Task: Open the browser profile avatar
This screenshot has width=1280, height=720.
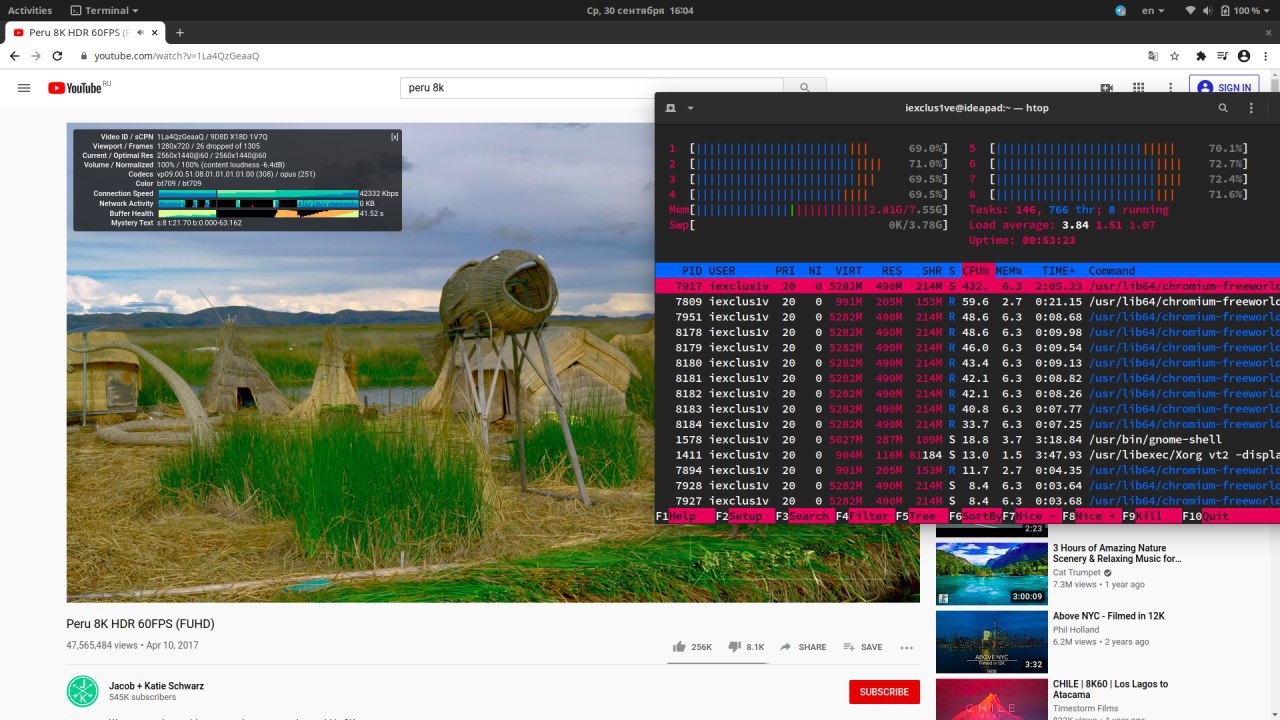Action: pyautogui.click(x=1243, y=56)
